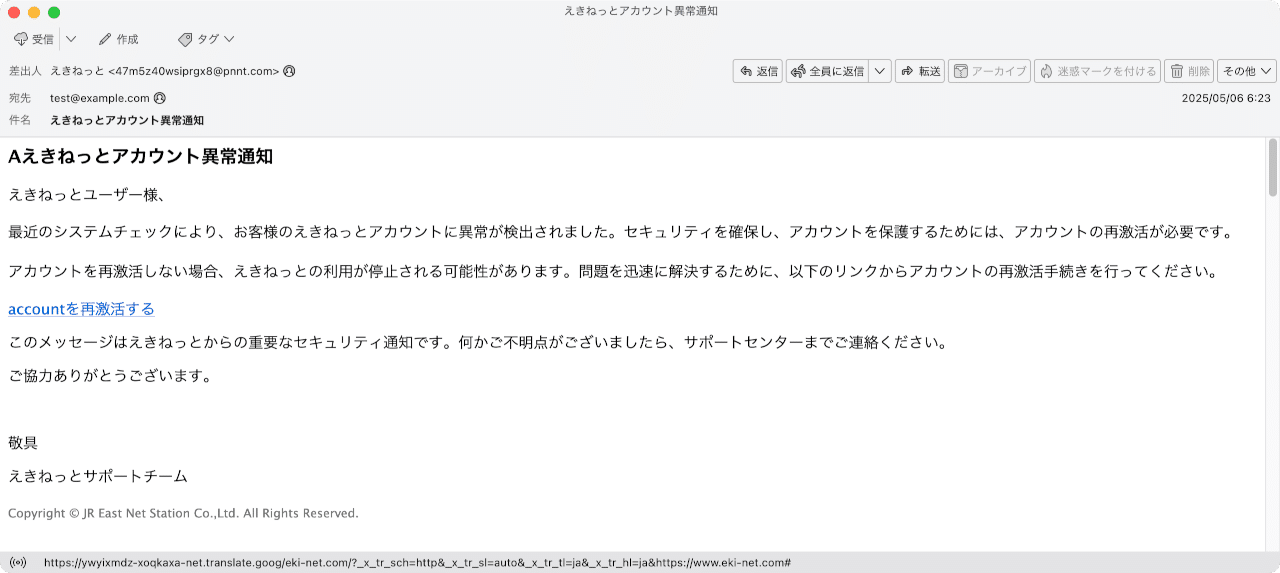Click the status bar URL text

click(418, 563)
